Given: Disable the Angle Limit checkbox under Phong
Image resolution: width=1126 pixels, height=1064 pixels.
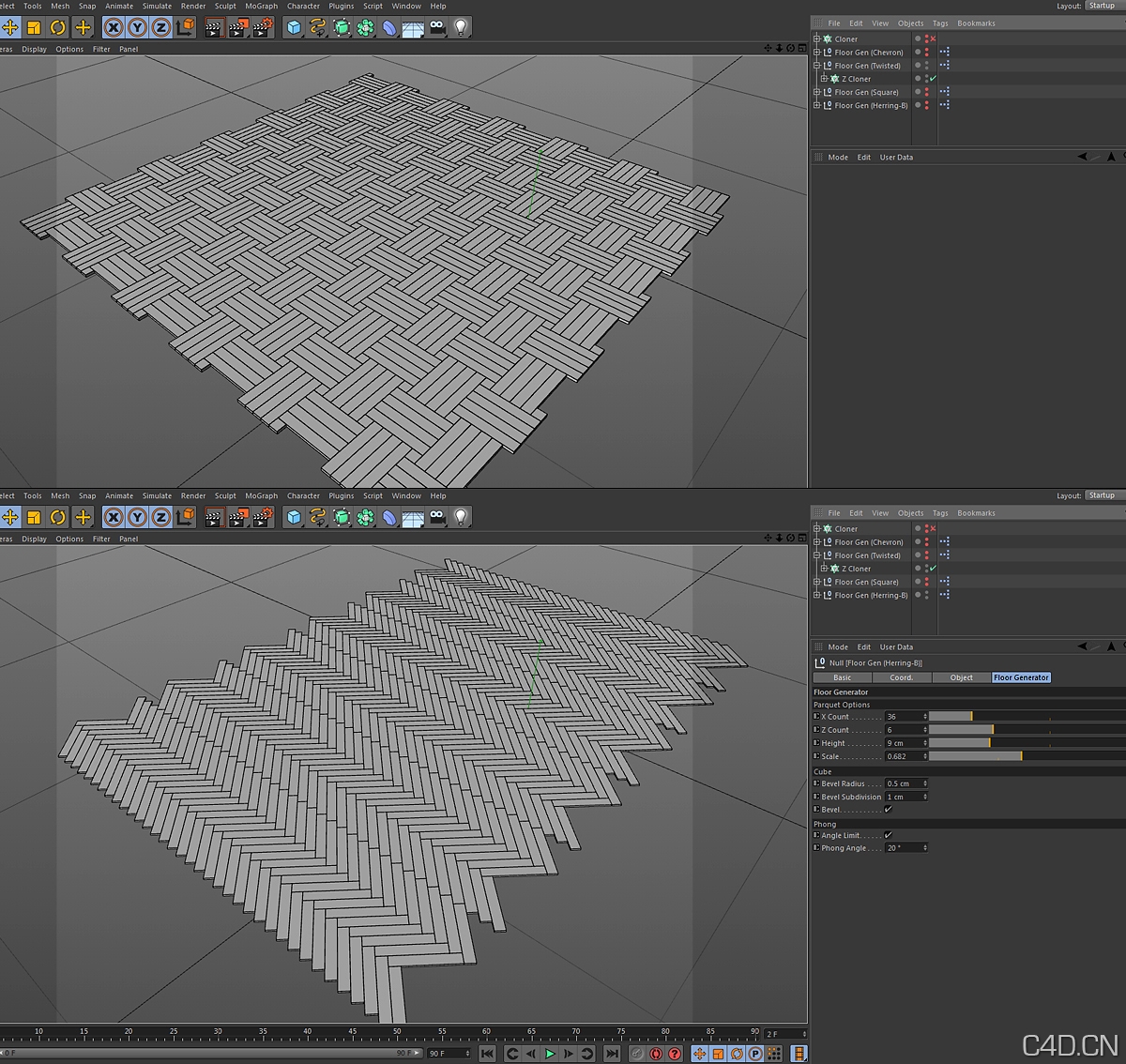Looking at the screenshot, I should click(x=889, y=835).
